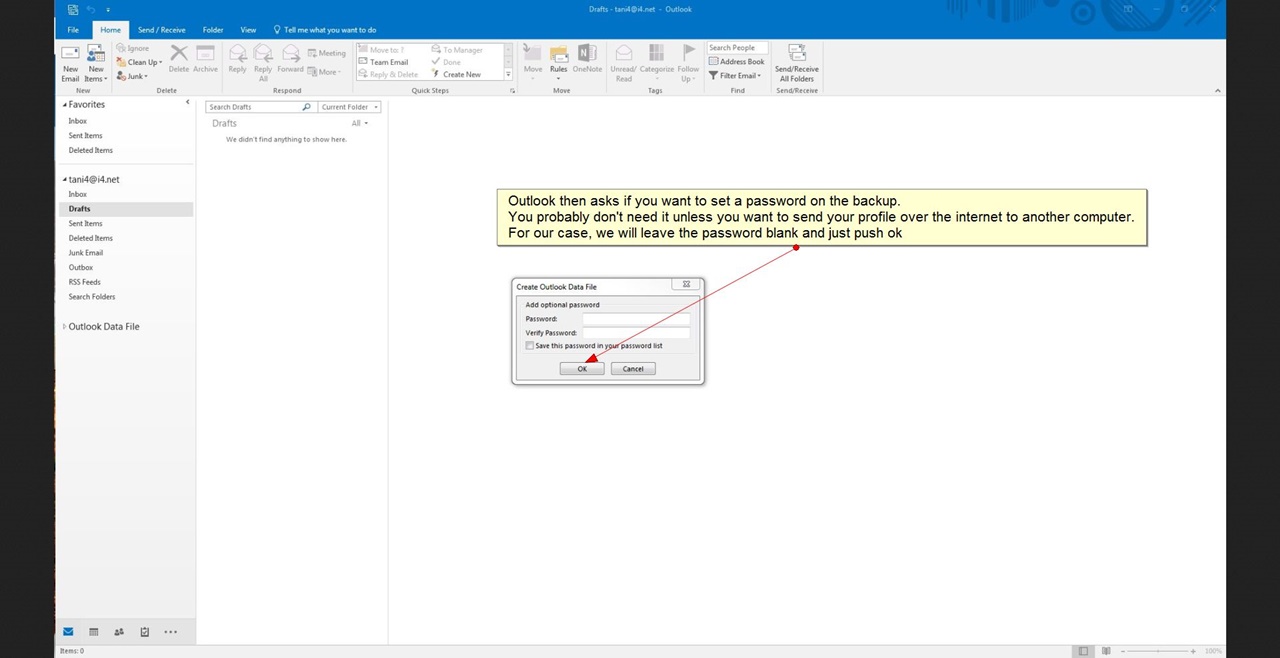Cancel the Create Outlook Data File dialog
The width and height of the screenshot is (1280, 658).
coord(633,369)
